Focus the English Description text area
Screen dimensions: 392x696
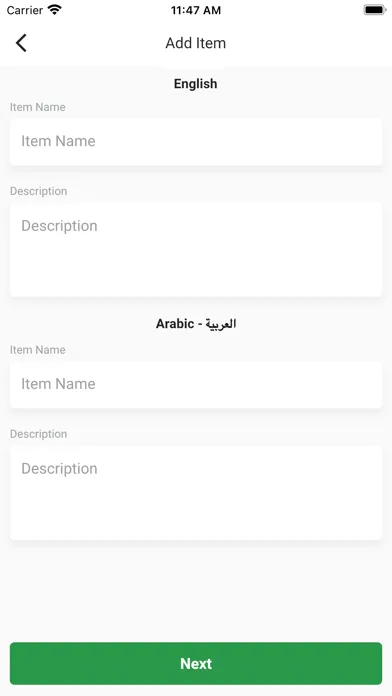point(196,250)
